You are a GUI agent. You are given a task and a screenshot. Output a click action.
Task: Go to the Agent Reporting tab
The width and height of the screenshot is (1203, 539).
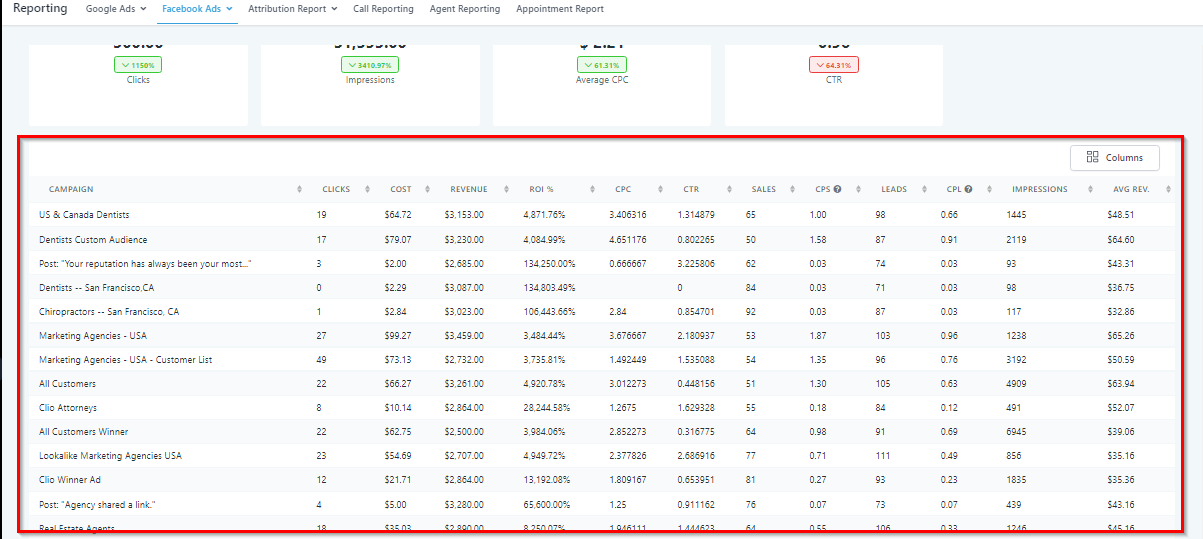(464, 9)
